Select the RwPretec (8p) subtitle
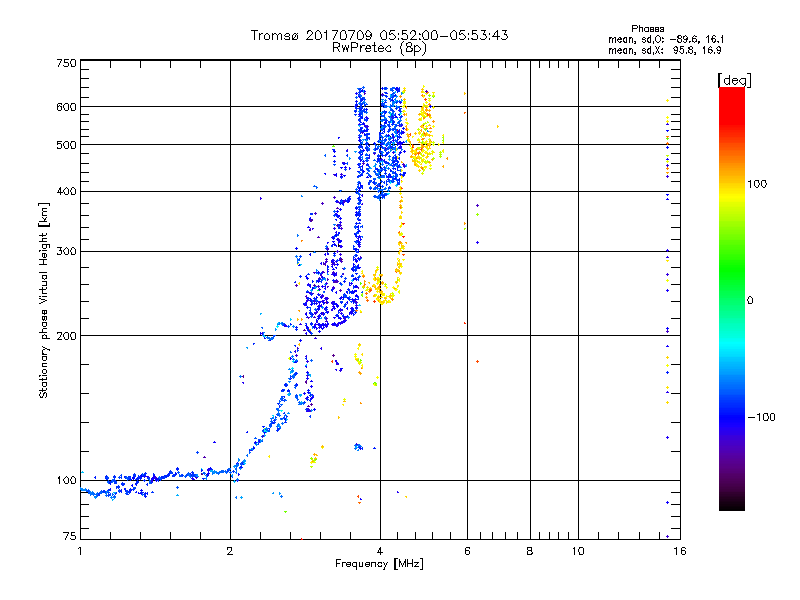Image resolution: width=800 pixels, height=600 pixels. [379, 47]
